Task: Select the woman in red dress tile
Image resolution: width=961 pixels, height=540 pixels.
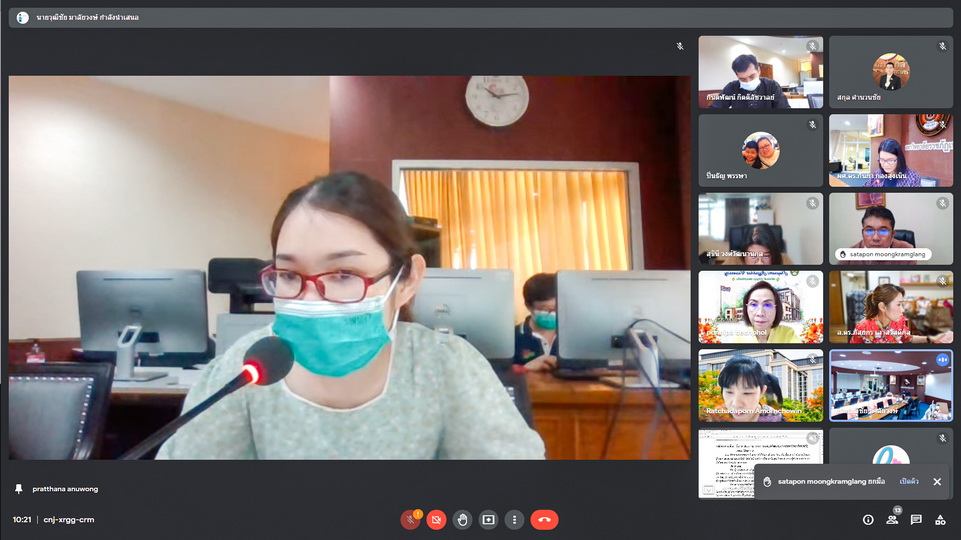Action: (891, 307)
